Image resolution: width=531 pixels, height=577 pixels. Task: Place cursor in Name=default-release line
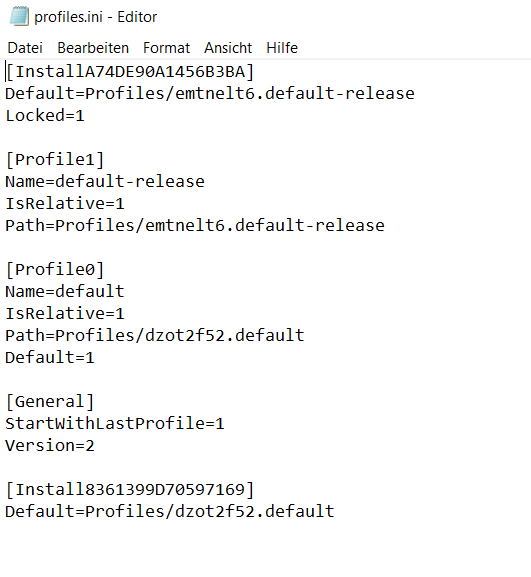(x=105, y=181)
